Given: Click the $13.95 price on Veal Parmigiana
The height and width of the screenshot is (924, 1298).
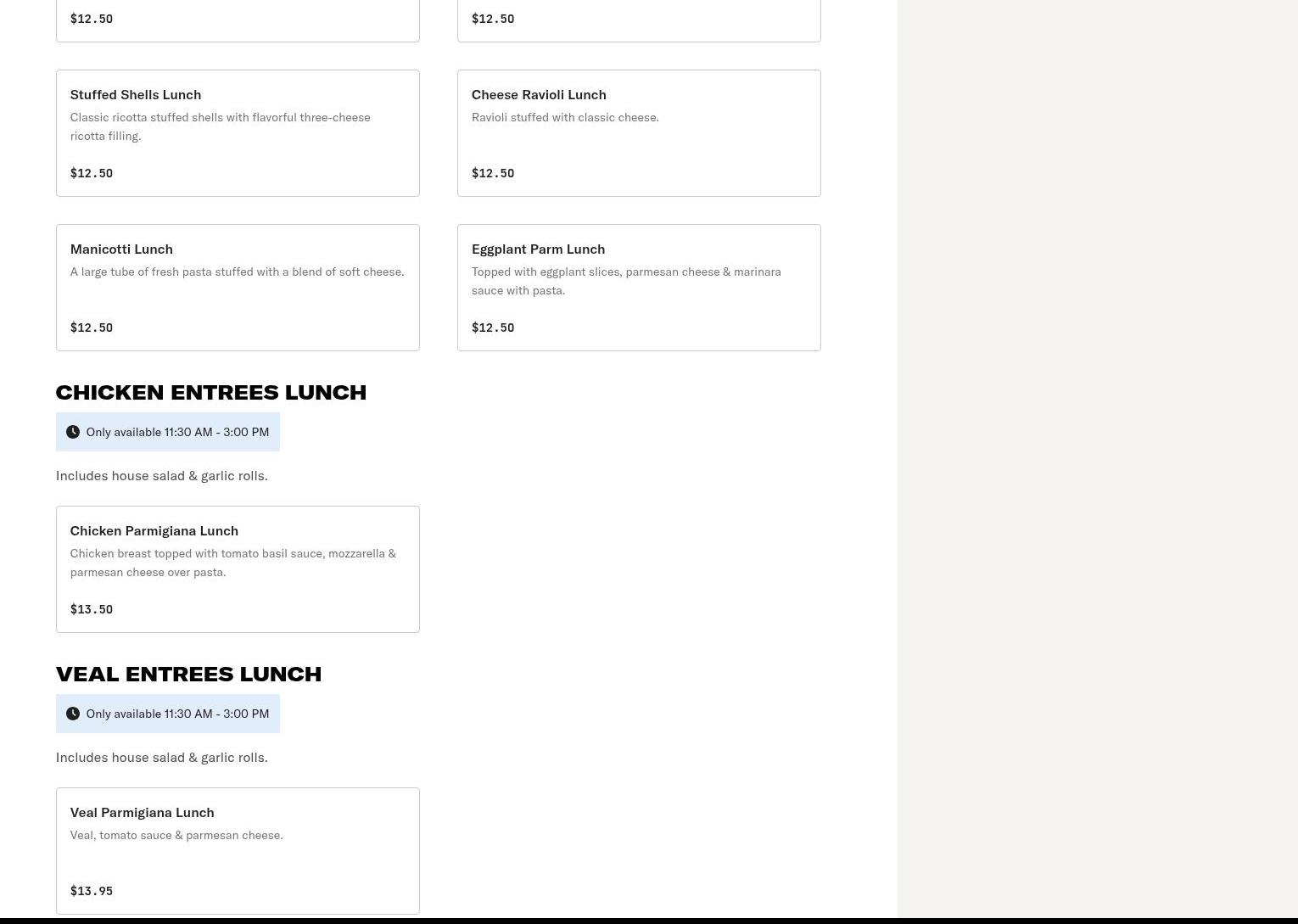Looking at the screenshot, I should 91,891.
